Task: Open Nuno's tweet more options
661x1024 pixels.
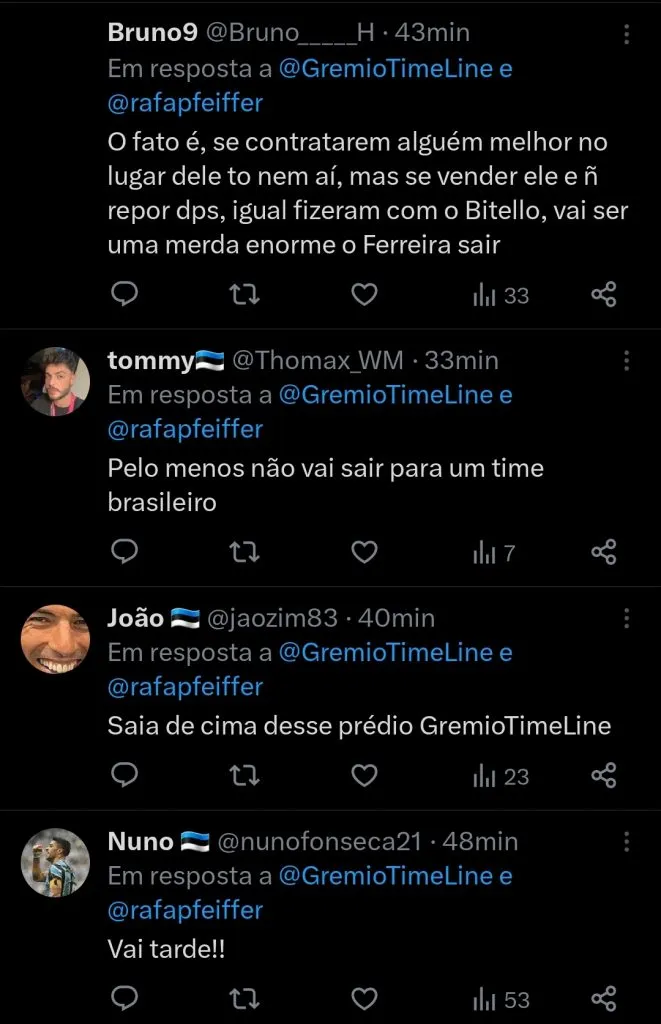Action: click(626, 841)
